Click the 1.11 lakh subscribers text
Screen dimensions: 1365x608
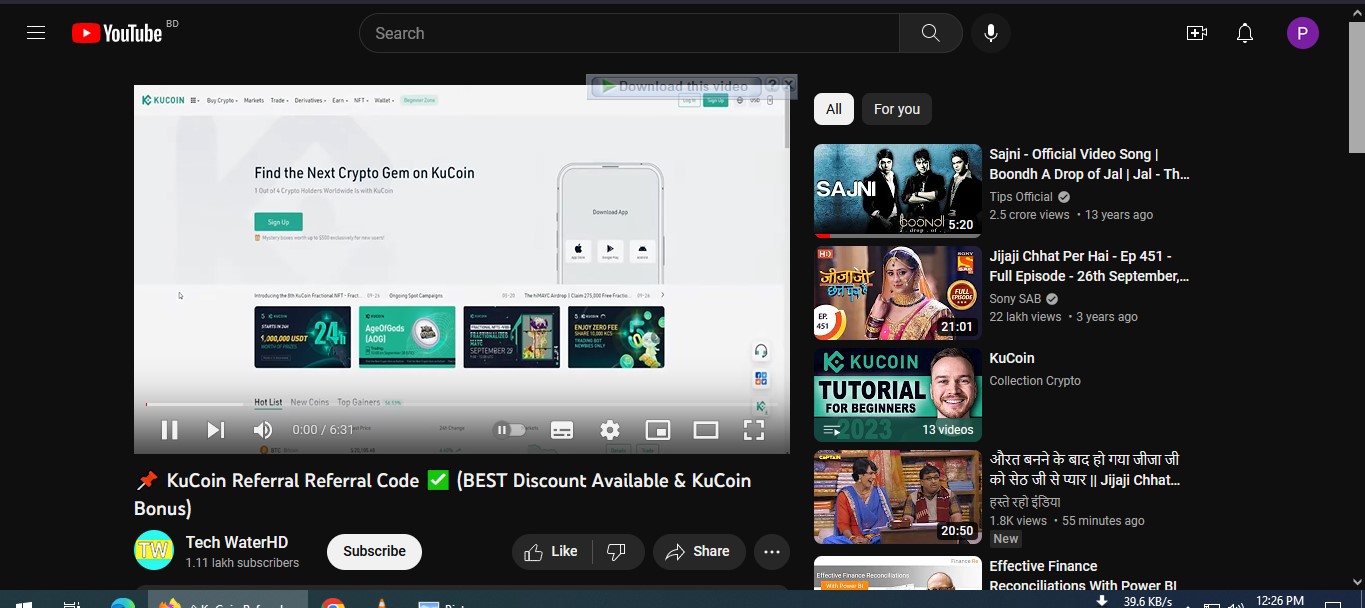(242, 563)
